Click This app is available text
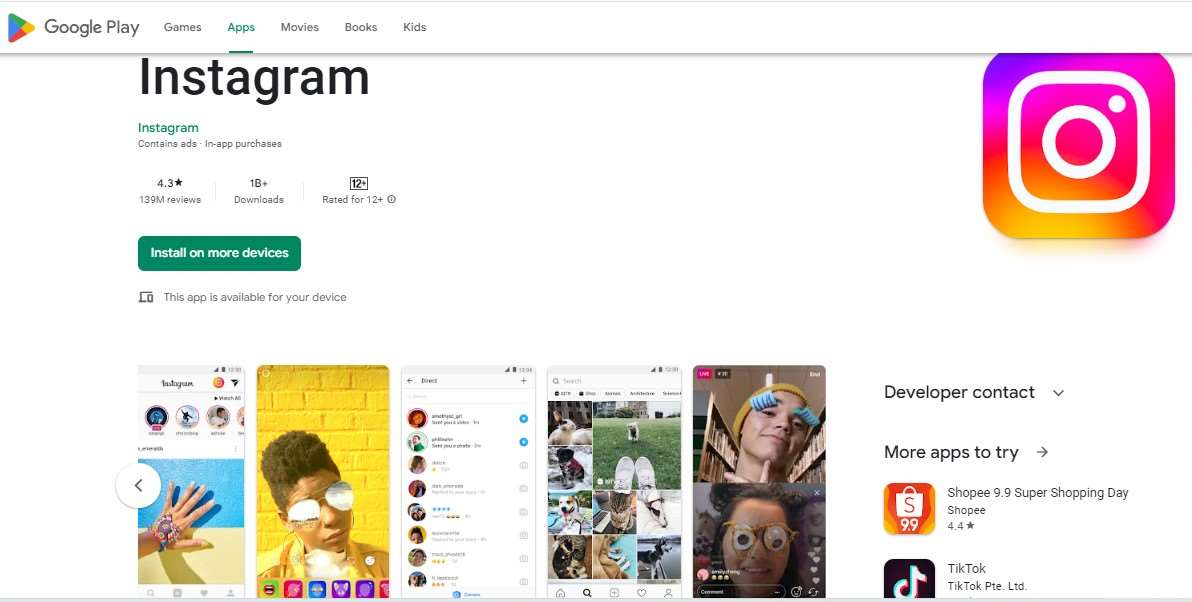1192x602 pixels. pos(255,297)
